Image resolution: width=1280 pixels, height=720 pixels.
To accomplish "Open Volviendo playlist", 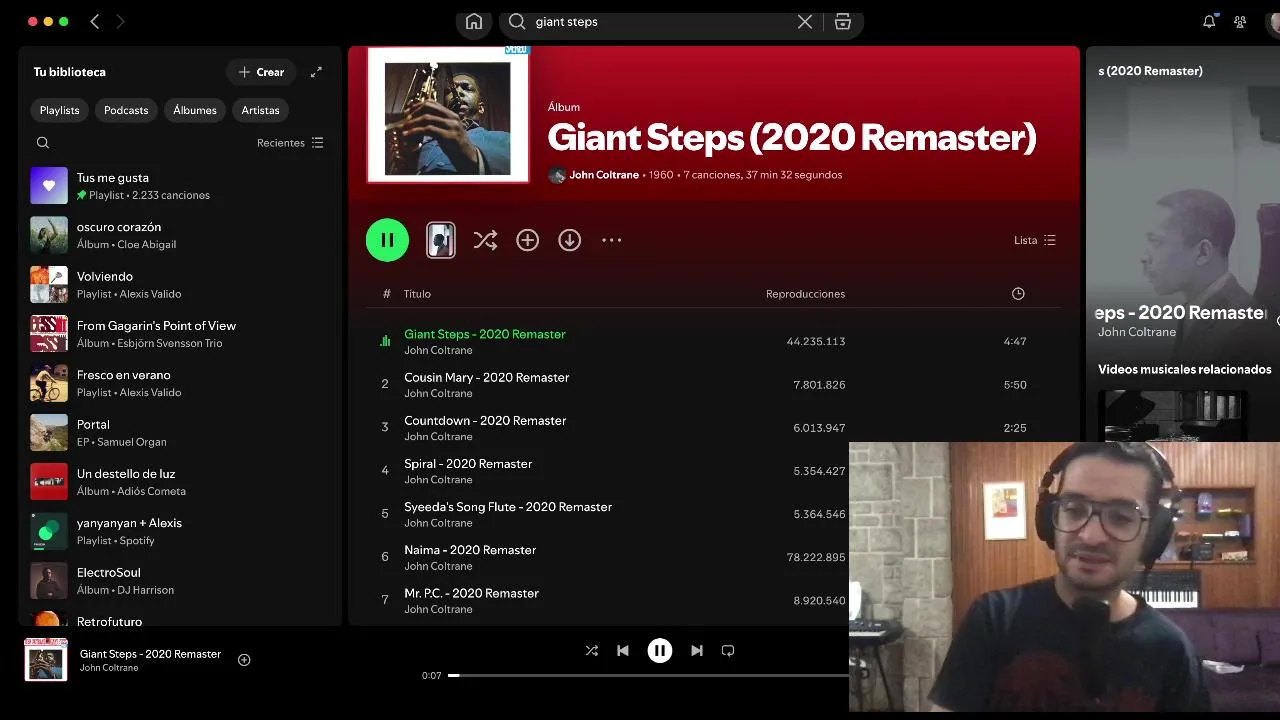I will (x=180, y=285).
